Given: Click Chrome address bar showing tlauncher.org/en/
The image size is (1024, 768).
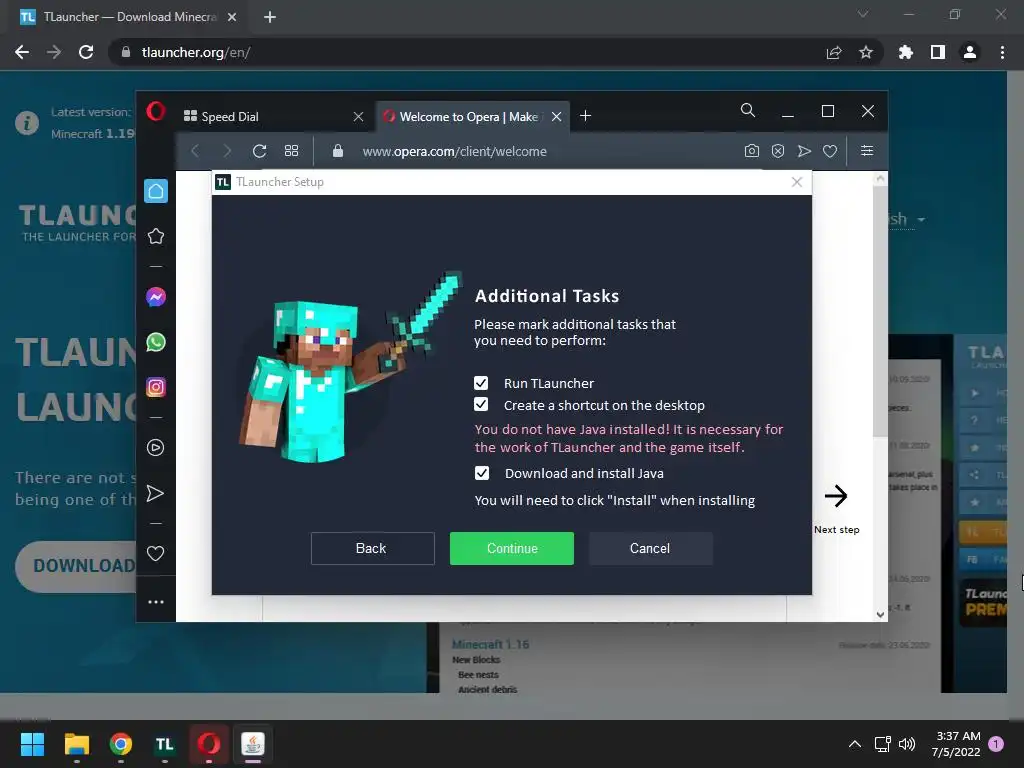Looking at the screenshot, I should pyautogui.click(x=195, y=52).
